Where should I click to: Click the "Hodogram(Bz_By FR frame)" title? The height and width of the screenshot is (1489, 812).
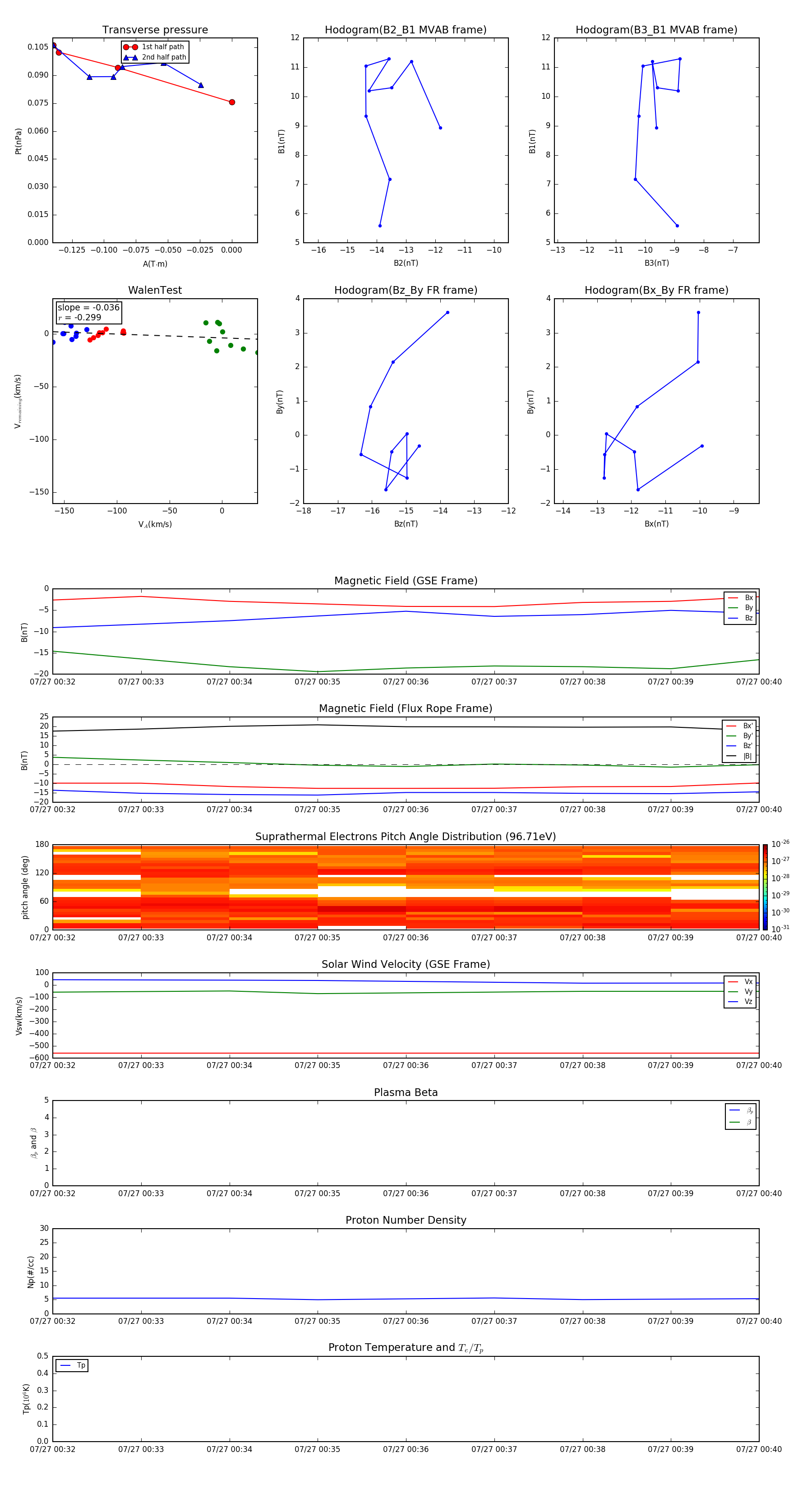pyautogui.click(x=406, y=290)
